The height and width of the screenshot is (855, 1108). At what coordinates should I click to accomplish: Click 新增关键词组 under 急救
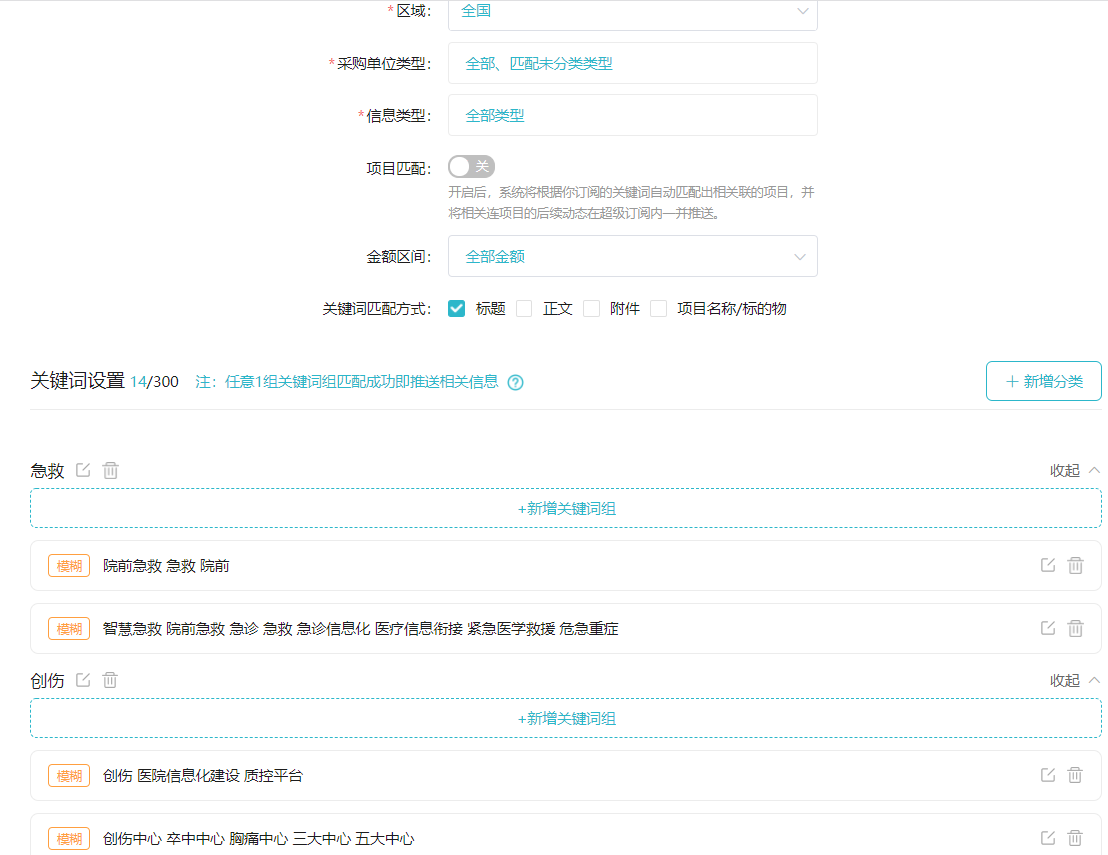tap(566, 508)
